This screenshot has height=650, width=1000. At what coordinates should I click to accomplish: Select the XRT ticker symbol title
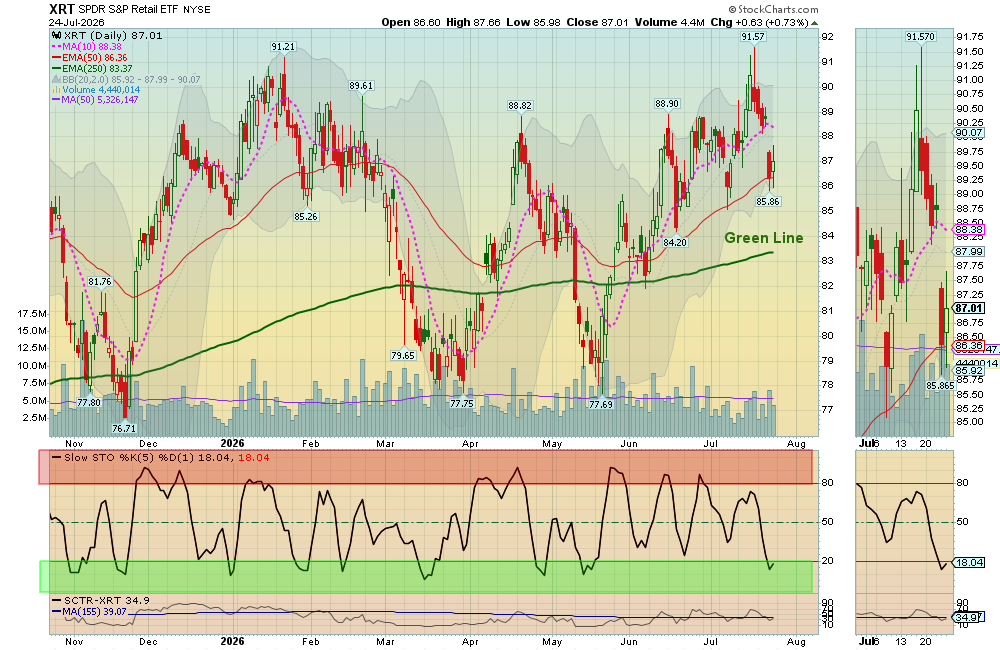(62, 9)
